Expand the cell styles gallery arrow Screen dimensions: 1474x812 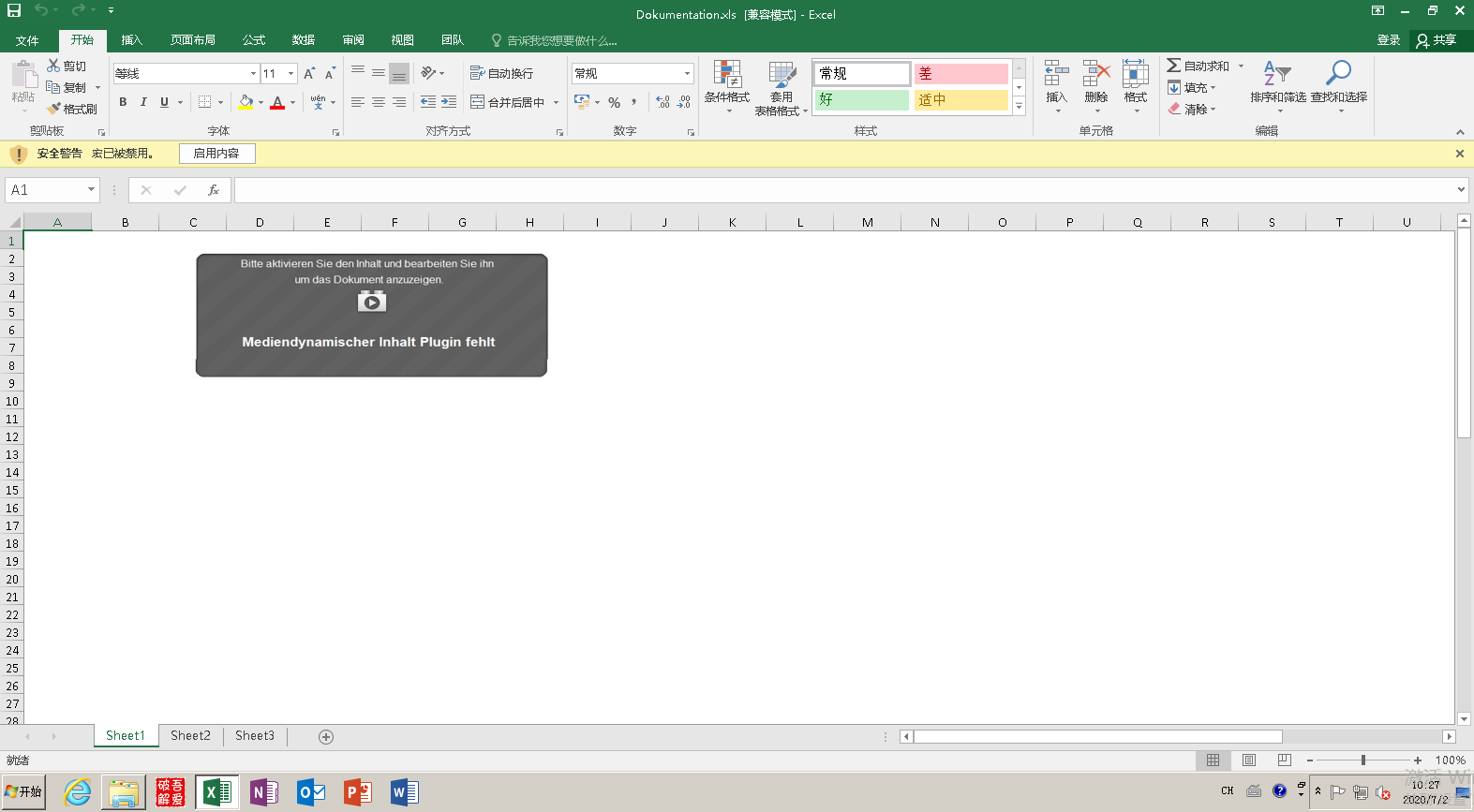click(x=1020, y=107)
